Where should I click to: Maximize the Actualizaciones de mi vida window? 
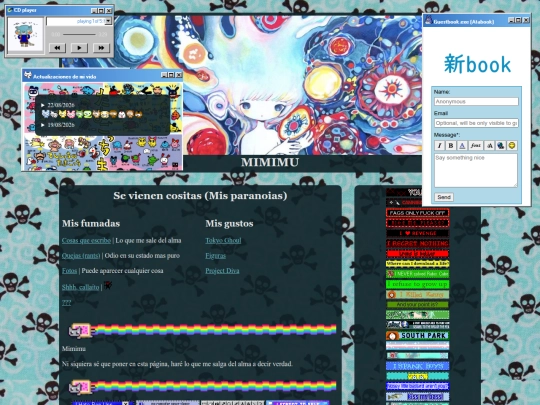171,75
